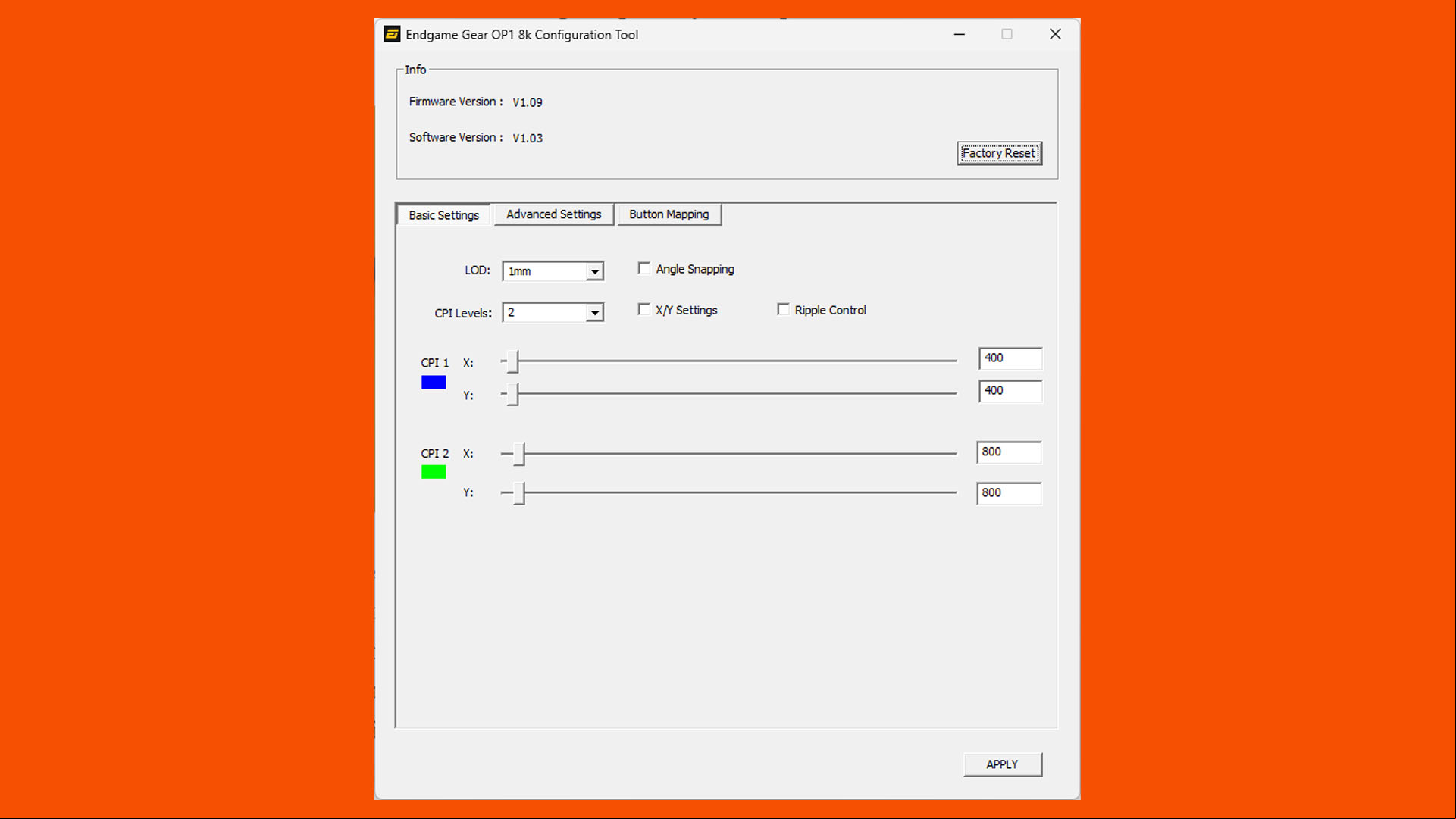
Task: Open the CPI Levels dropdown
Action: (553, 312)
